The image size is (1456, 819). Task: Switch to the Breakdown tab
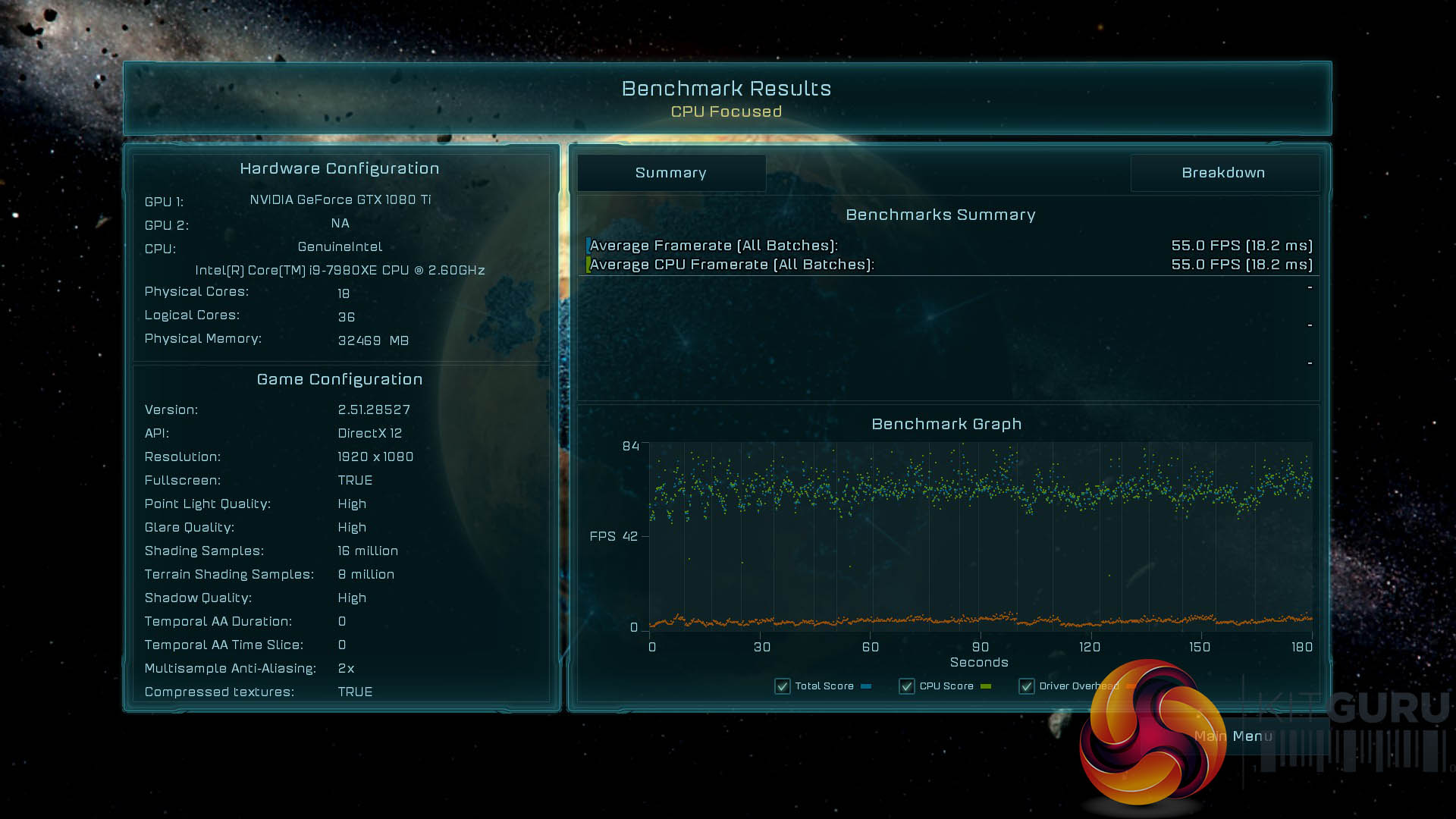pyautogui.click(x=1223, y=173)
